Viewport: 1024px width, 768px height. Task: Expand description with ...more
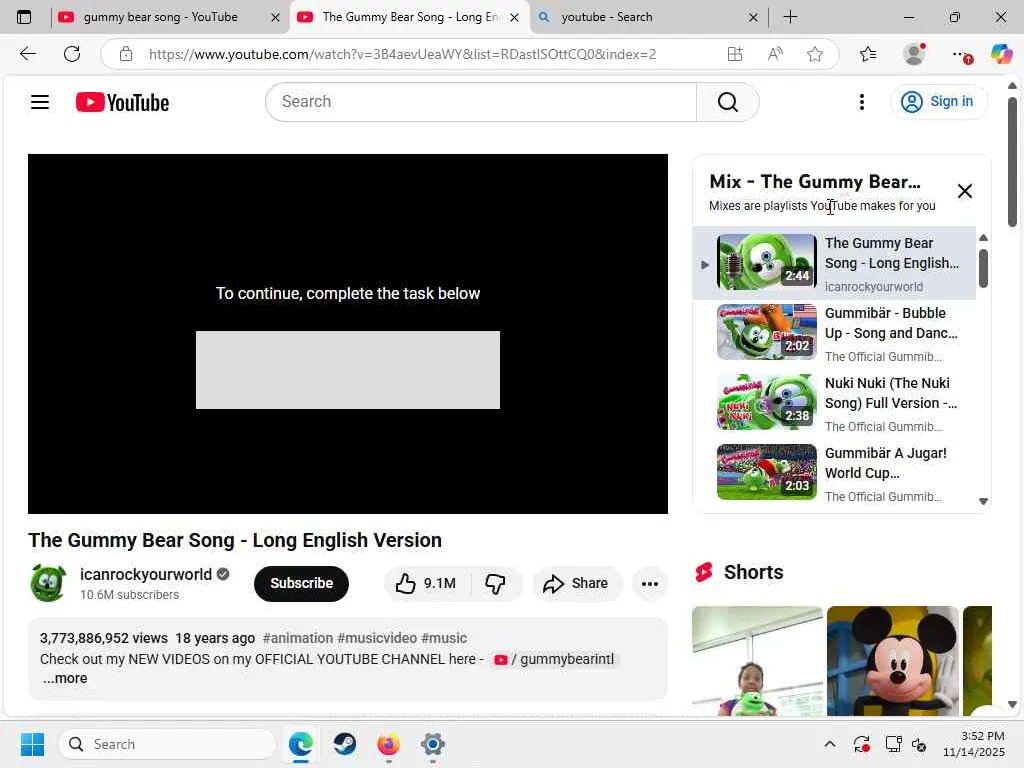point(65,679)
